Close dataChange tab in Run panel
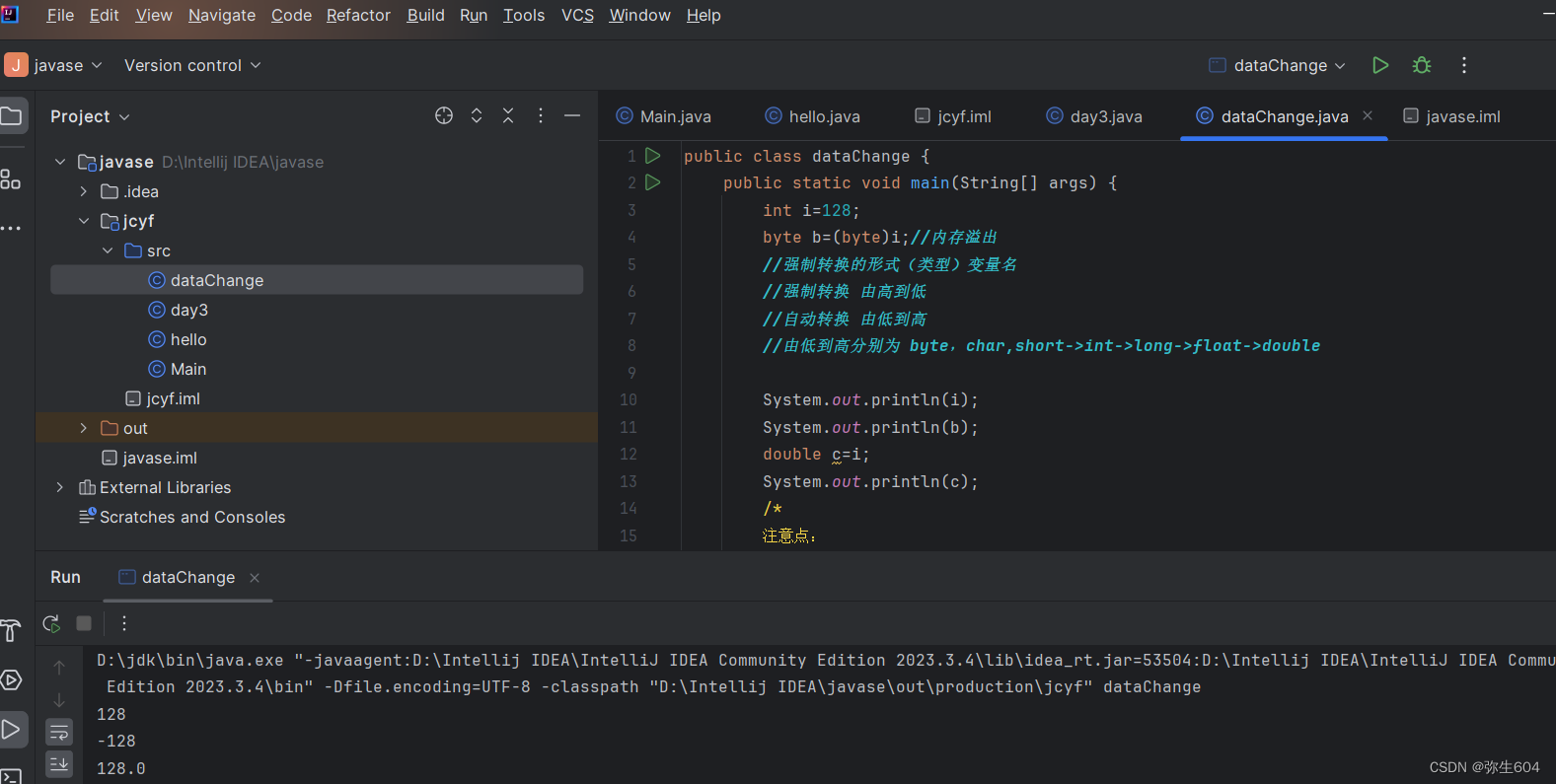This screenshot has width=1556, height=784. click(x=255, y=578)
